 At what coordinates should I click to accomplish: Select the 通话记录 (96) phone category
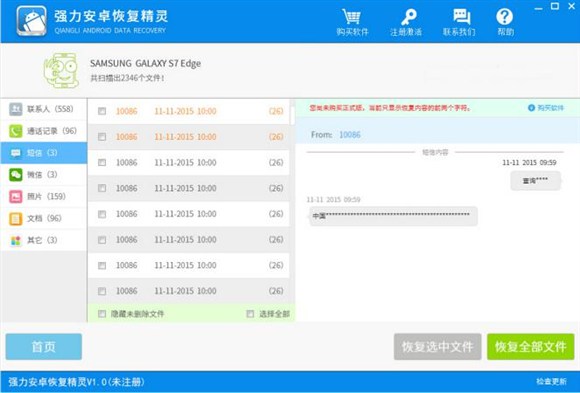[x=44, y=131]
